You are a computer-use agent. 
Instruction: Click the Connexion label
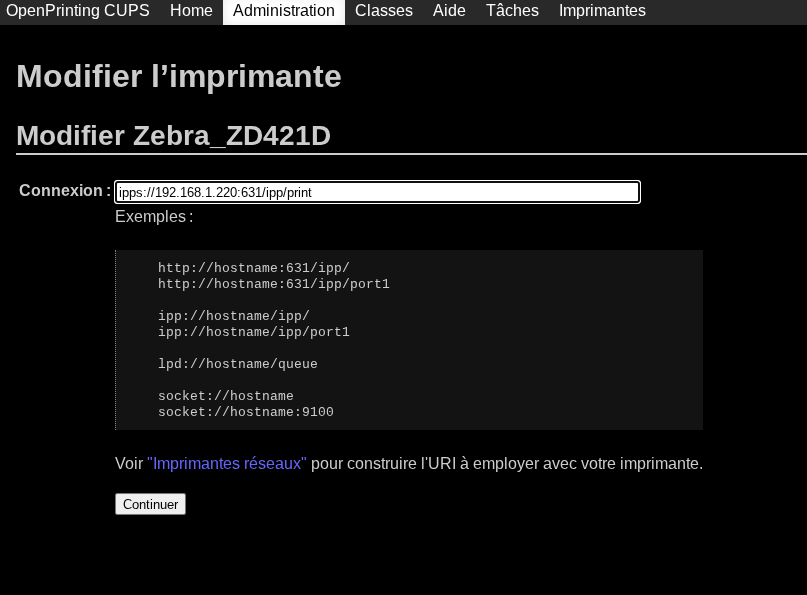pos(65,190)
